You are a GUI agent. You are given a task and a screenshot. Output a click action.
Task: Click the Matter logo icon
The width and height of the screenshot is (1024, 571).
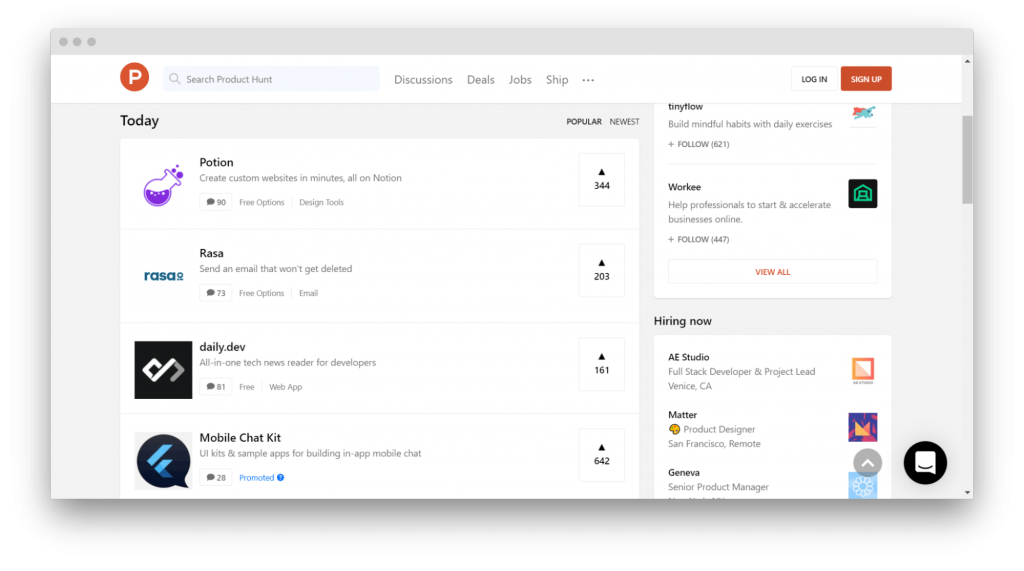tap(863, 427)
